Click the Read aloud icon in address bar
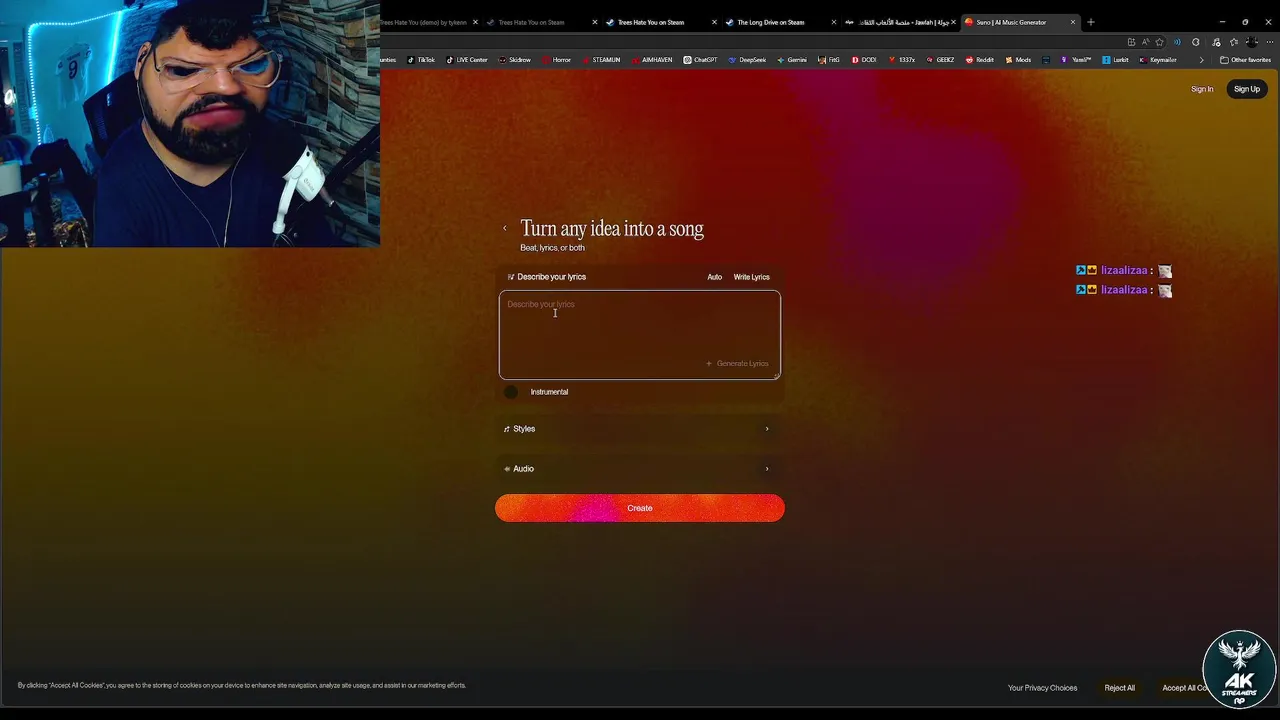1280x720 pixels. click(x=1145, y=42)
